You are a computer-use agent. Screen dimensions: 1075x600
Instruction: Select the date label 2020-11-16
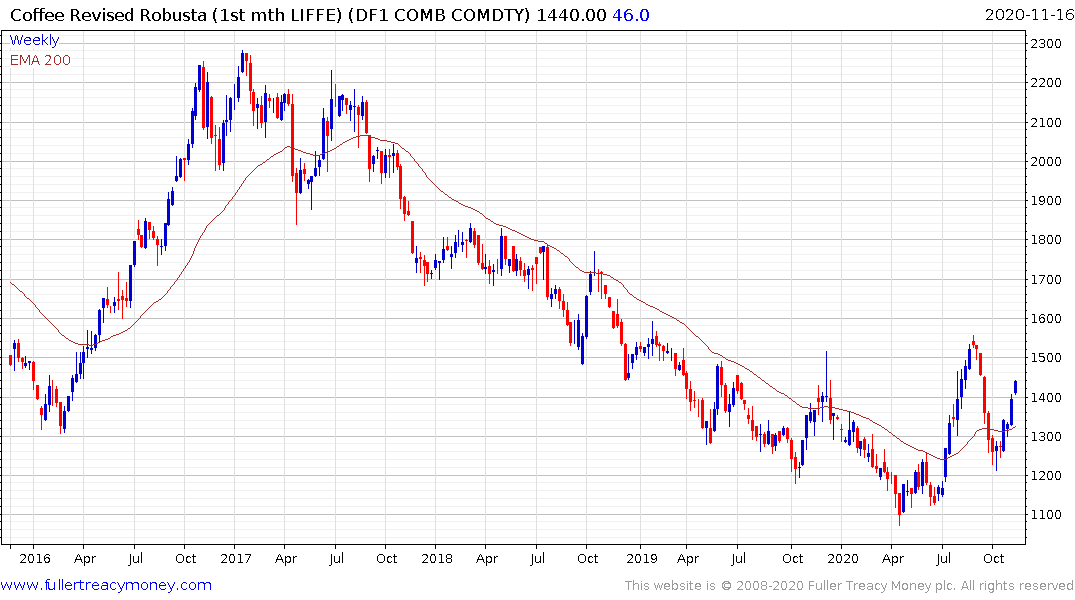pyautogui.click(x=1029, y=15)
